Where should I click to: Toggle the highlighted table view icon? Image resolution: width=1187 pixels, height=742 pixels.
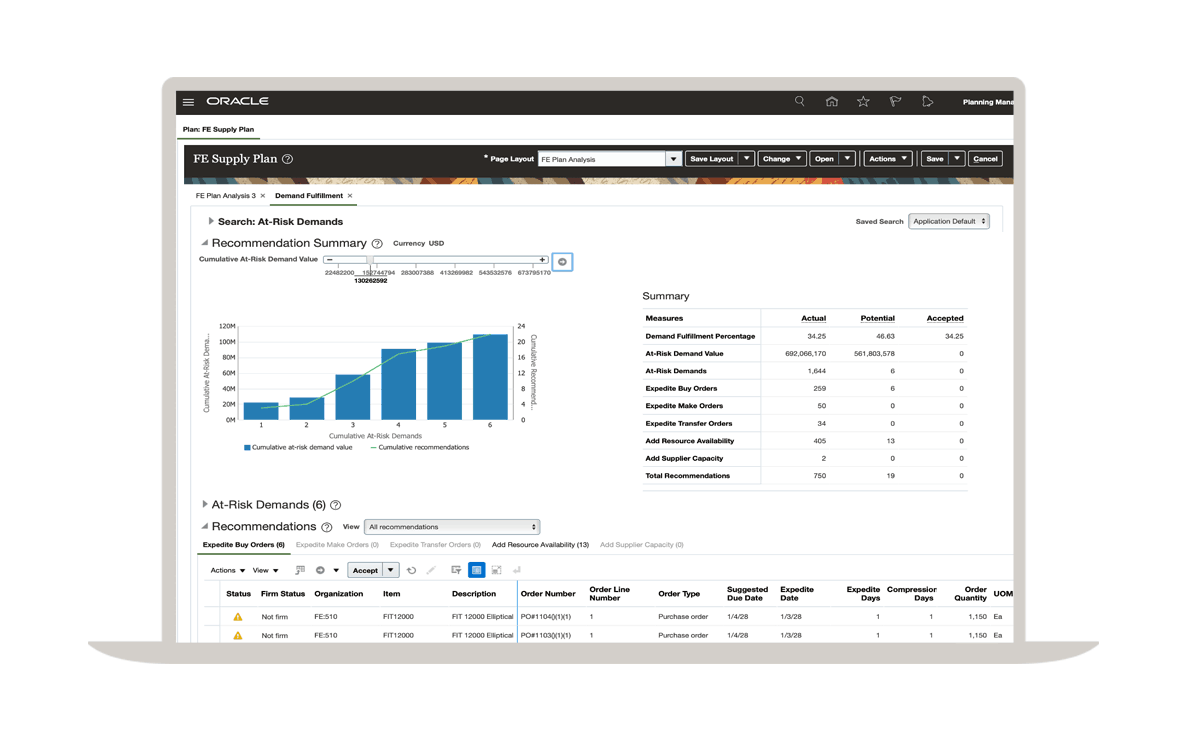point(476,570)
